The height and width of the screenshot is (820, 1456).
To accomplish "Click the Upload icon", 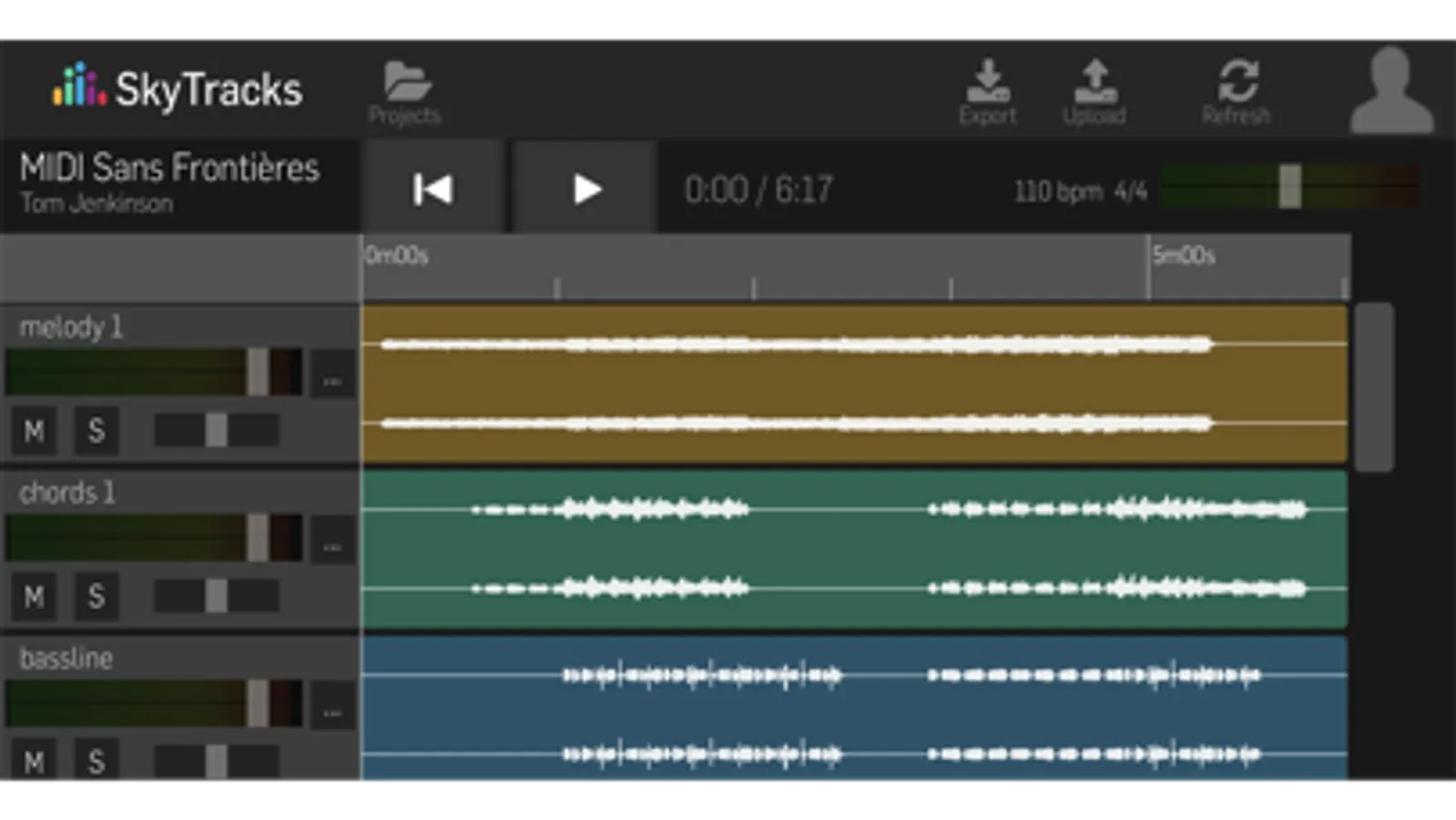I will point(1095,81).
